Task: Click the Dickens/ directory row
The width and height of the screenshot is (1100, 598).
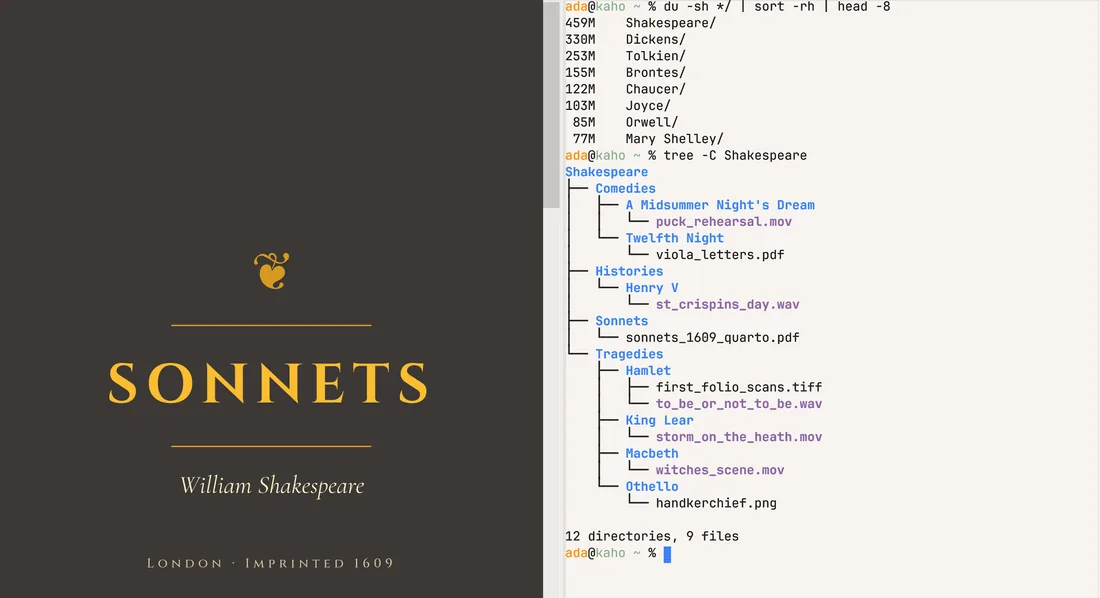Action: (625, 39)
